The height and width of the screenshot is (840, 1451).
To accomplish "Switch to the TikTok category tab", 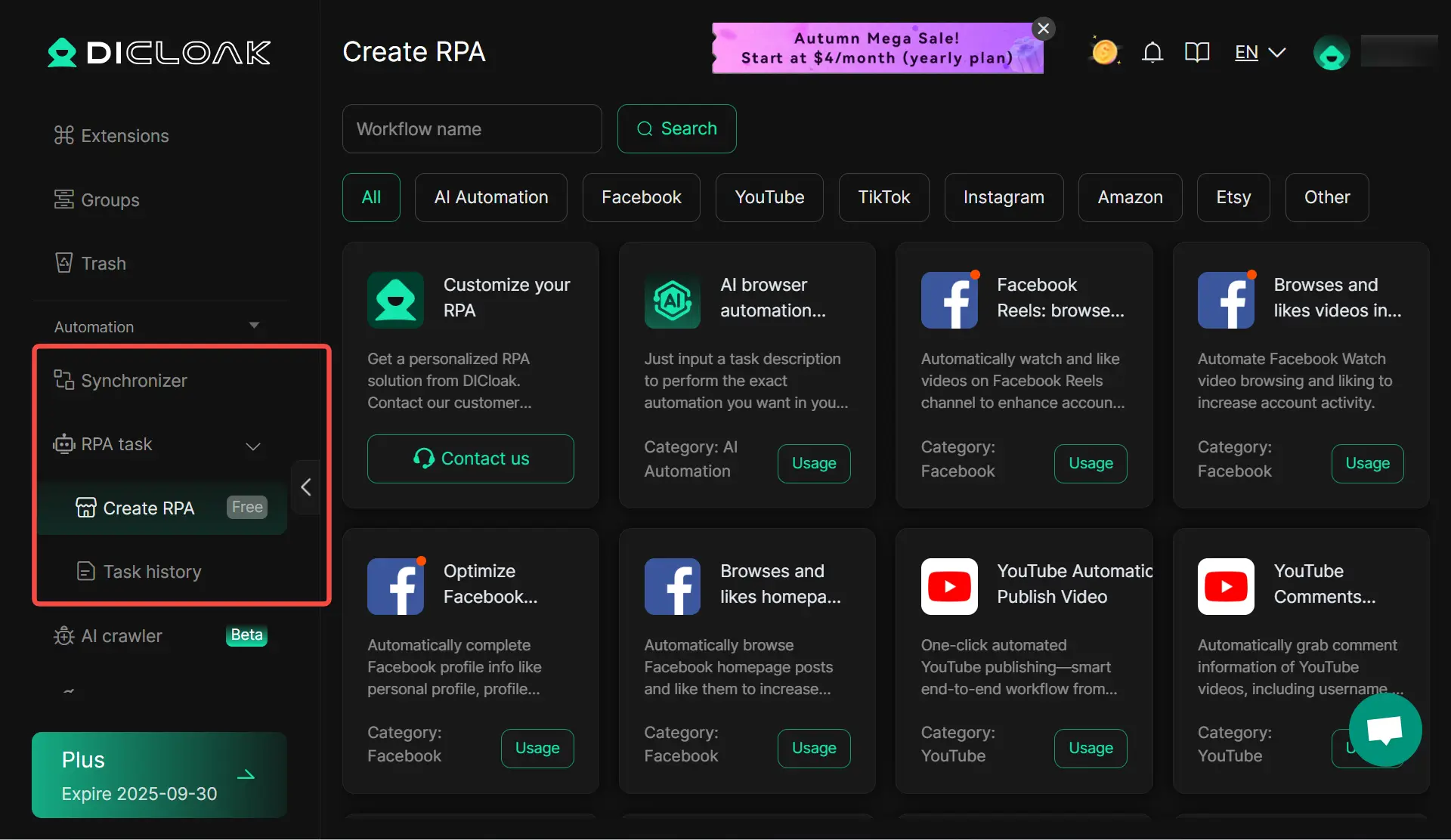I will click(883, 197).
